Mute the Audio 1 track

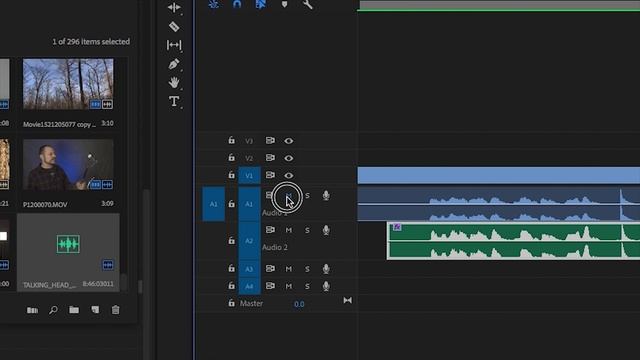(x=289, y=196)
